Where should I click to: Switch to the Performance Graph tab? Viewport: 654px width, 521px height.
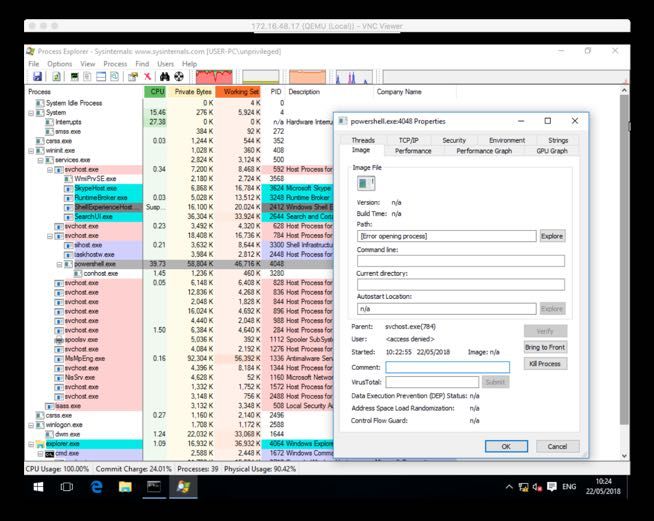point(484,151)
